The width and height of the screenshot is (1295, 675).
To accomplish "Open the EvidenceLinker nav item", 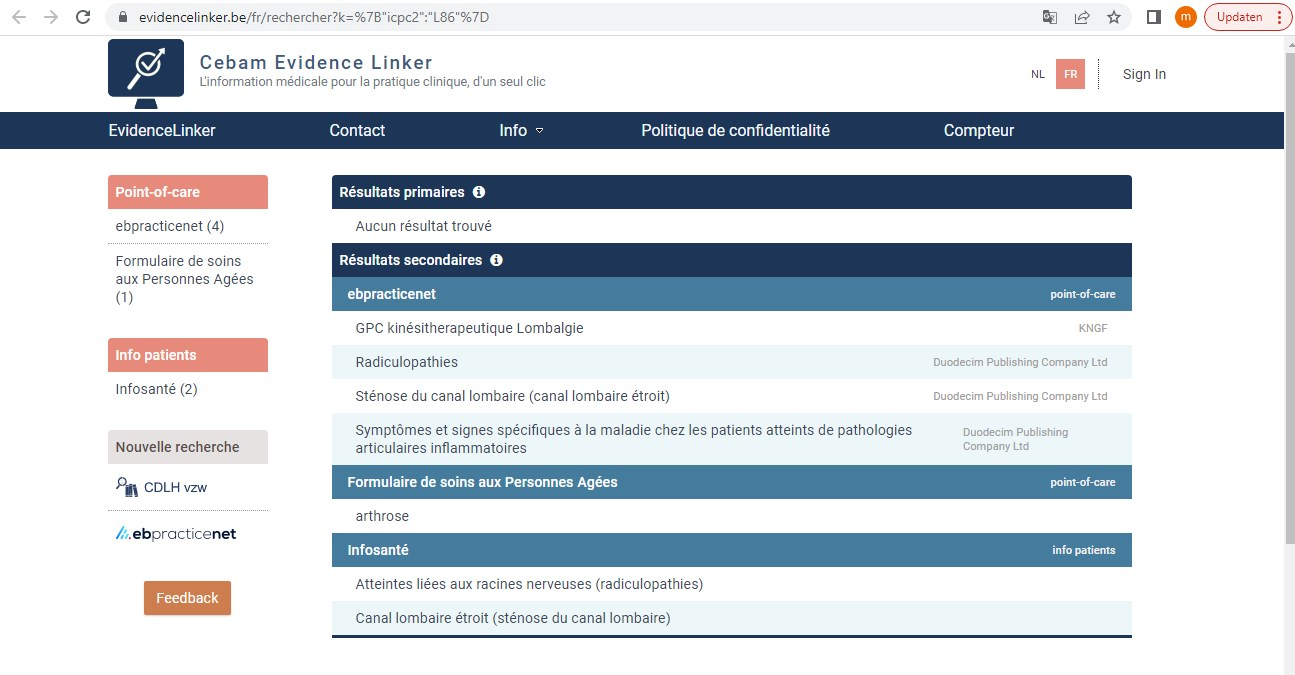I will (162, 130).
